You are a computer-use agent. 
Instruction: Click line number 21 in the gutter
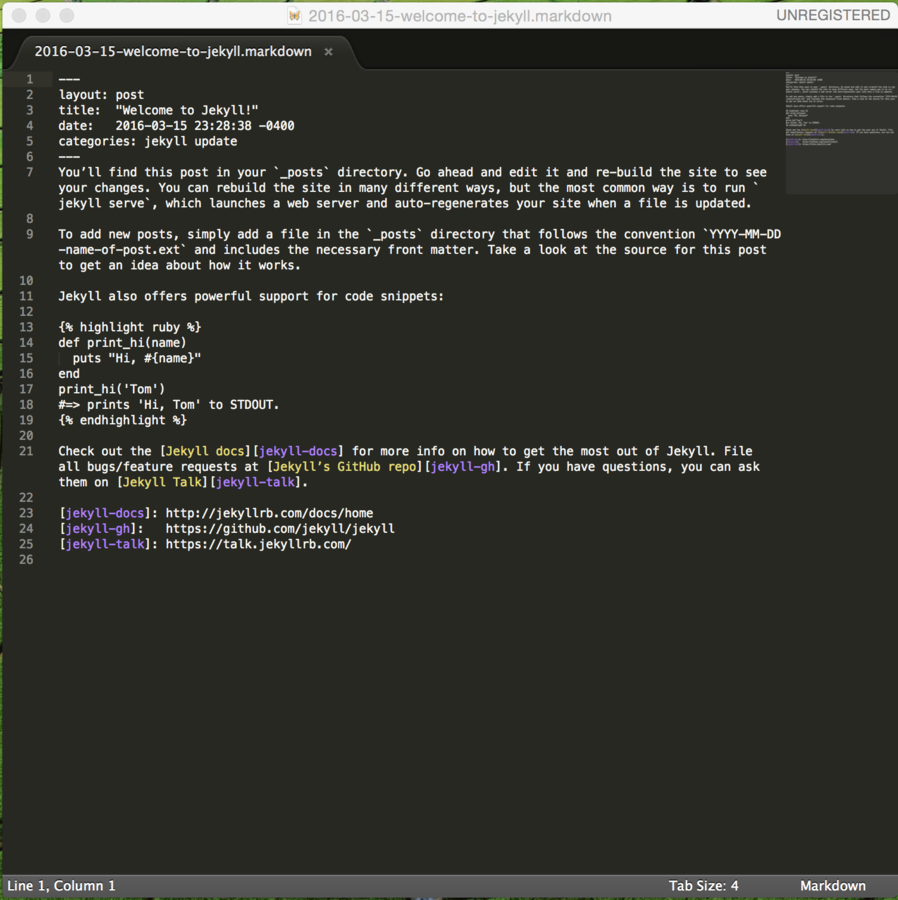click(26, 451)
